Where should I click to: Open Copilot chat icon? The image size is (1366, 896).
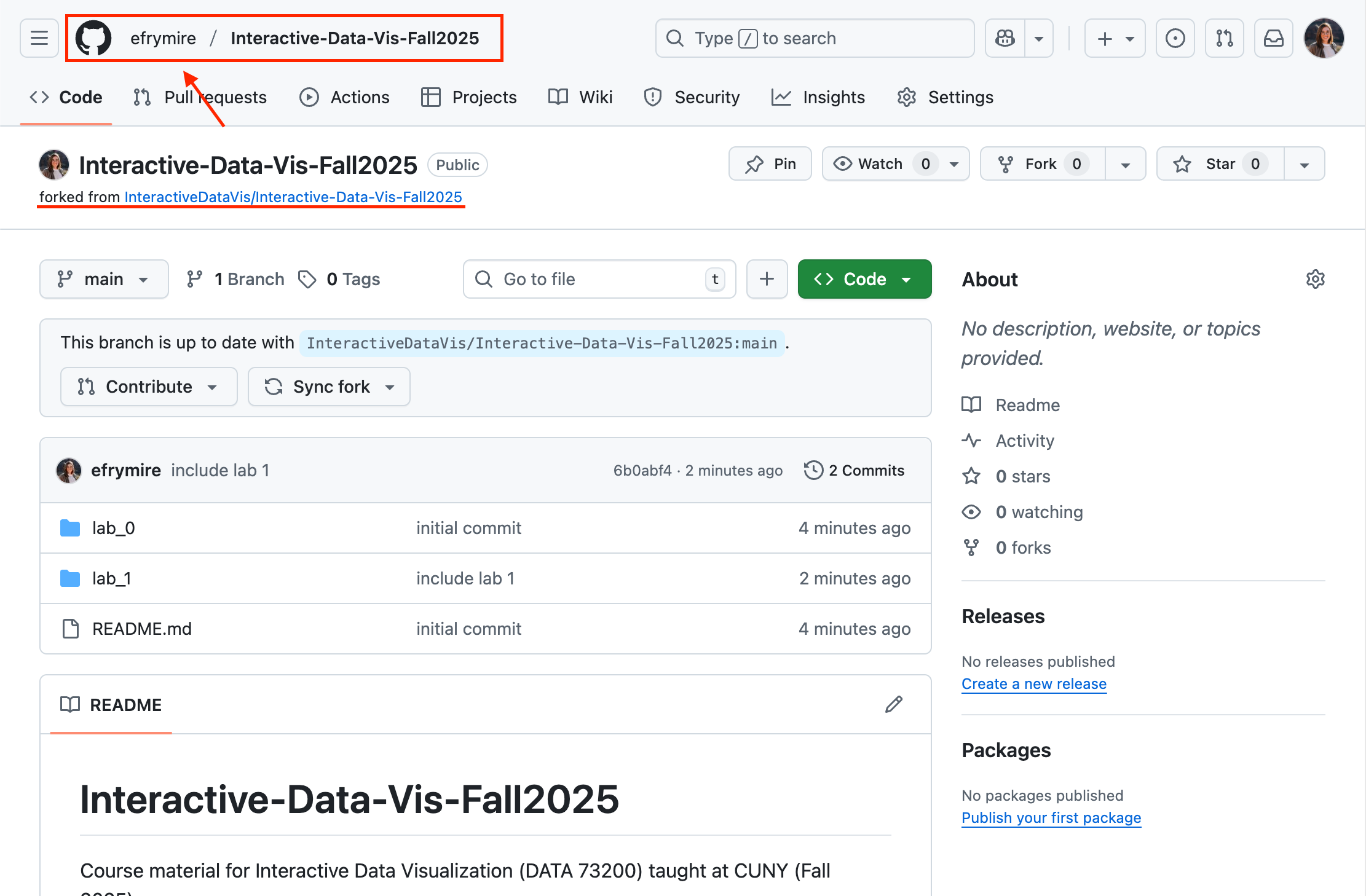click(x=1005, y=38)
